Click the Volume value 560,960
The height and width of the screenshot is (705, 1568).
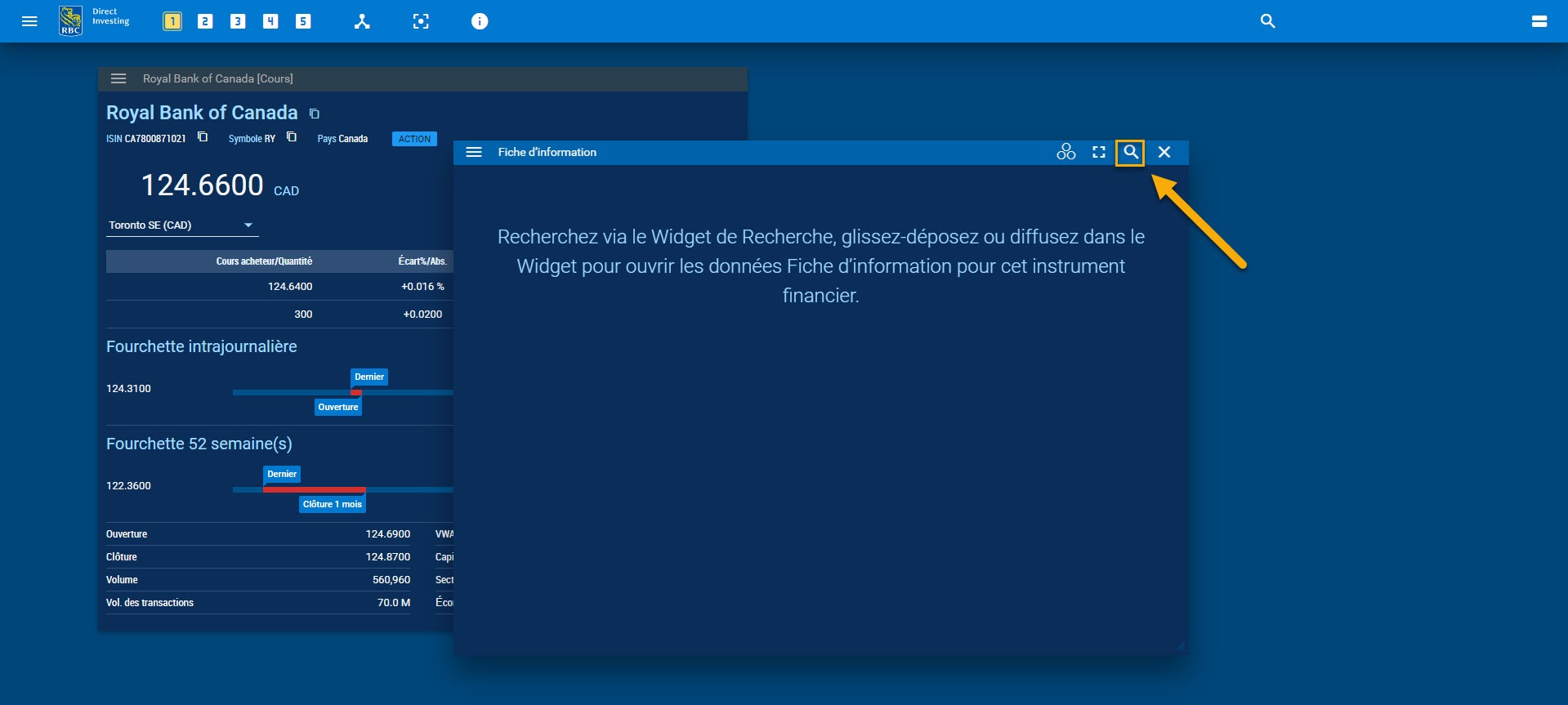point(391,580)
